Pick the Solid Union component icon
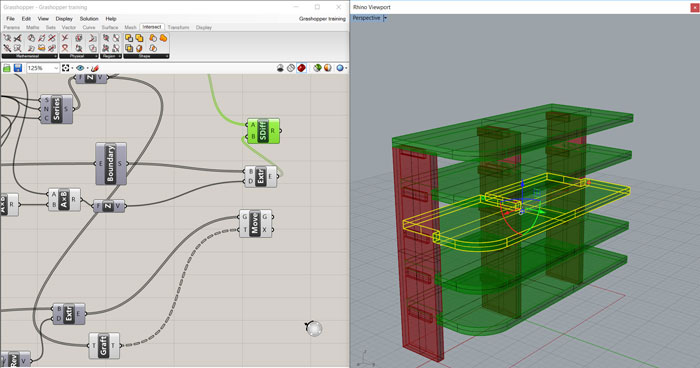The height and width of the screenshot is (368, 700). click(139, 38)
